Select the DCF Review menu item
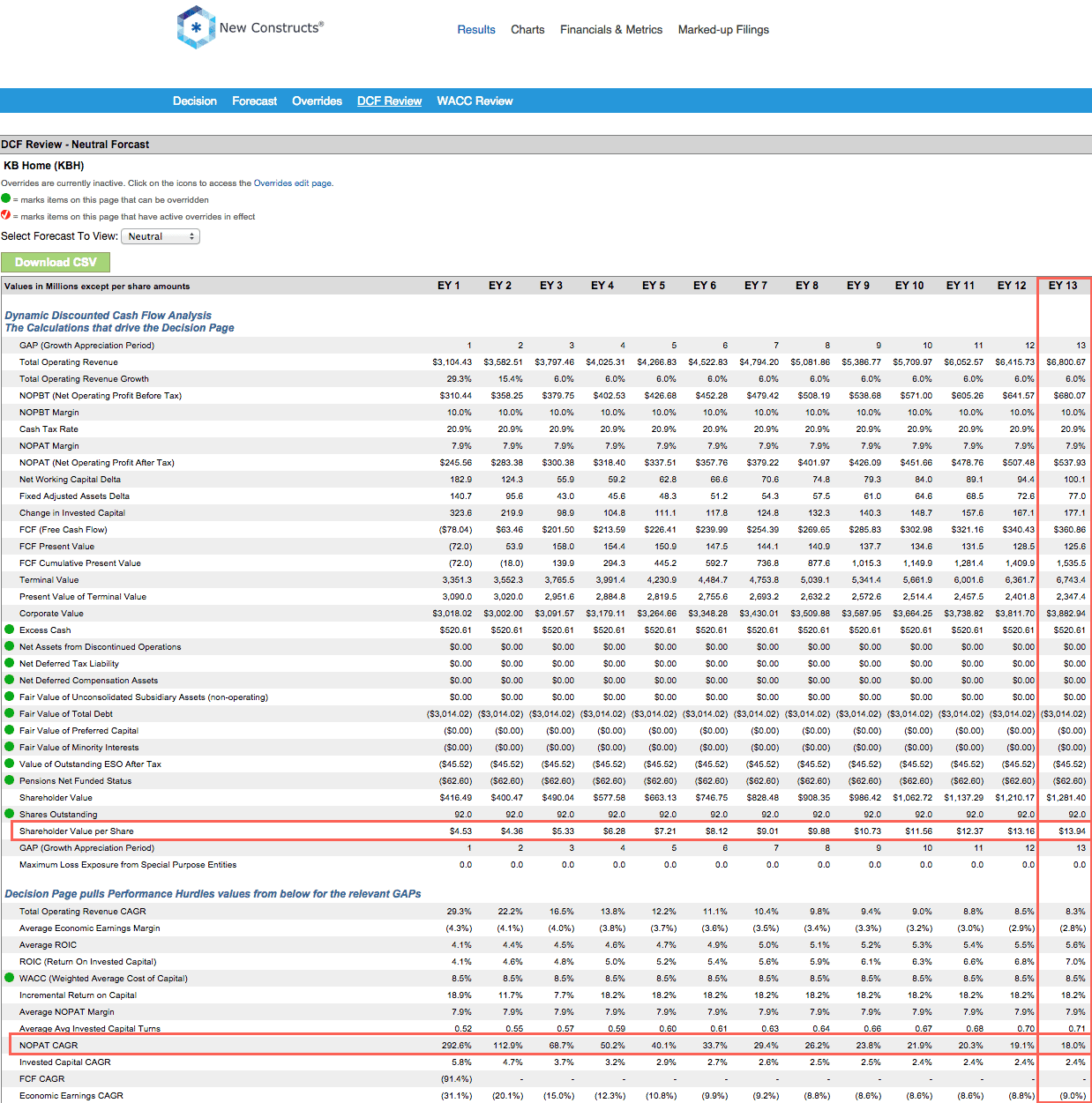1092x1103 pixels. (x=390, y=101)
